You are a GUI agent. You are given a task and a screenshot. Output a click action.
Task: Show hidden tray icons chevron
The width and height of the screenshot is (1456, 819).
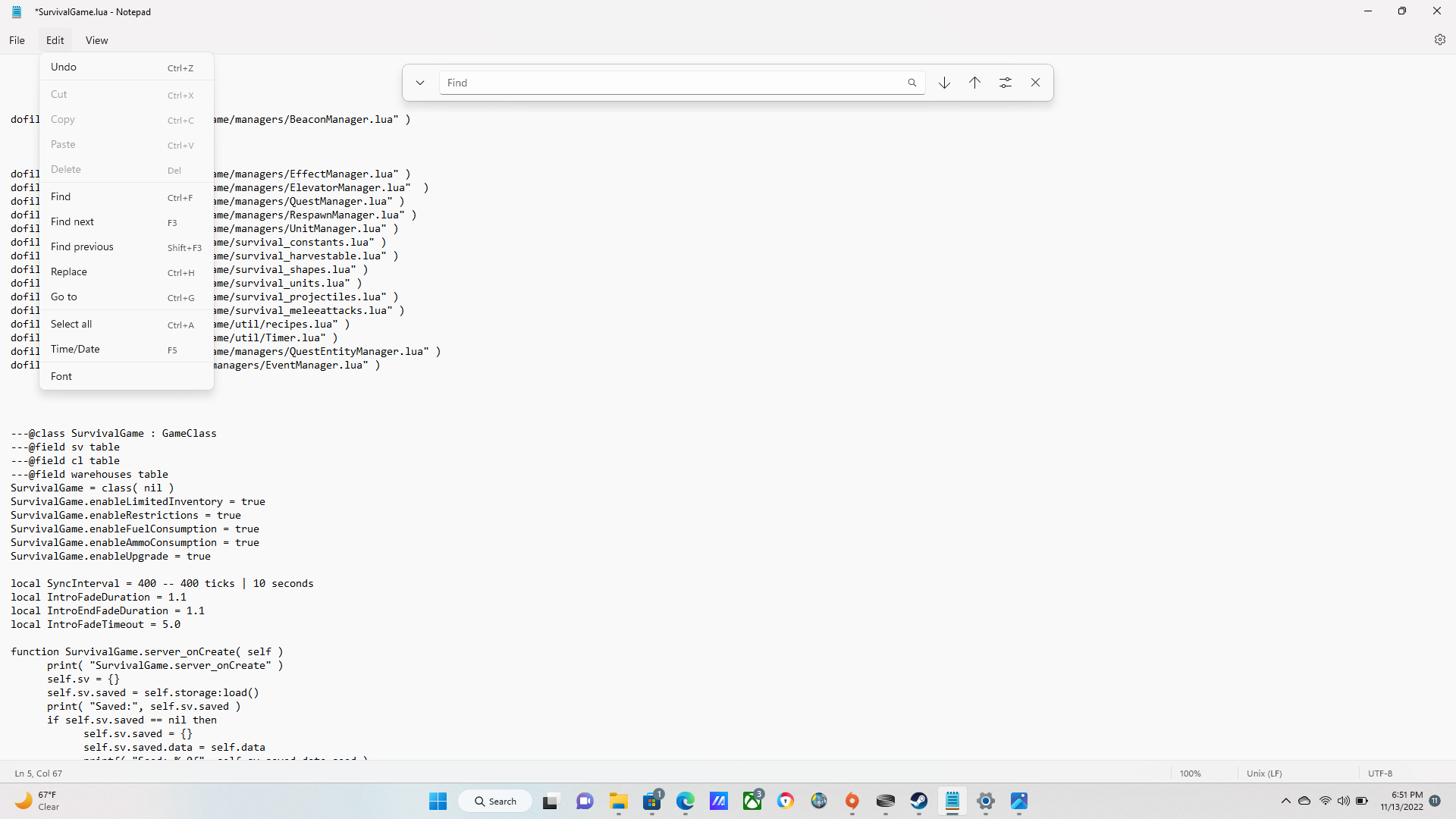click(1285, 801)
